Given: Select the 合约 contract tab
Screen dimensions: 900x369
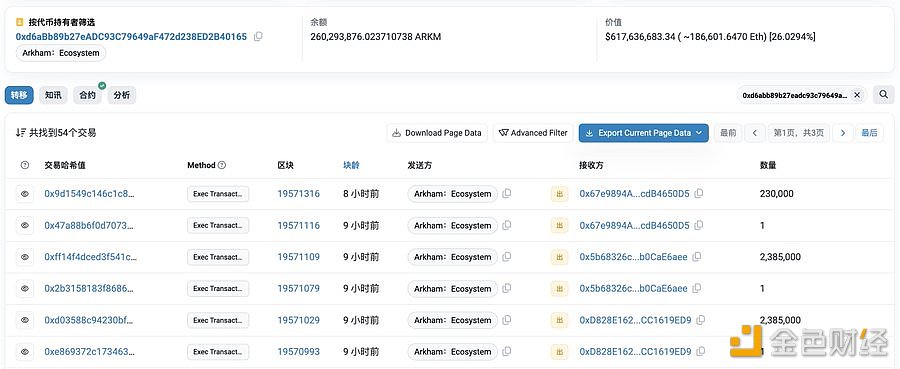Looking at the screenshot, I should [x=88, y=95].
